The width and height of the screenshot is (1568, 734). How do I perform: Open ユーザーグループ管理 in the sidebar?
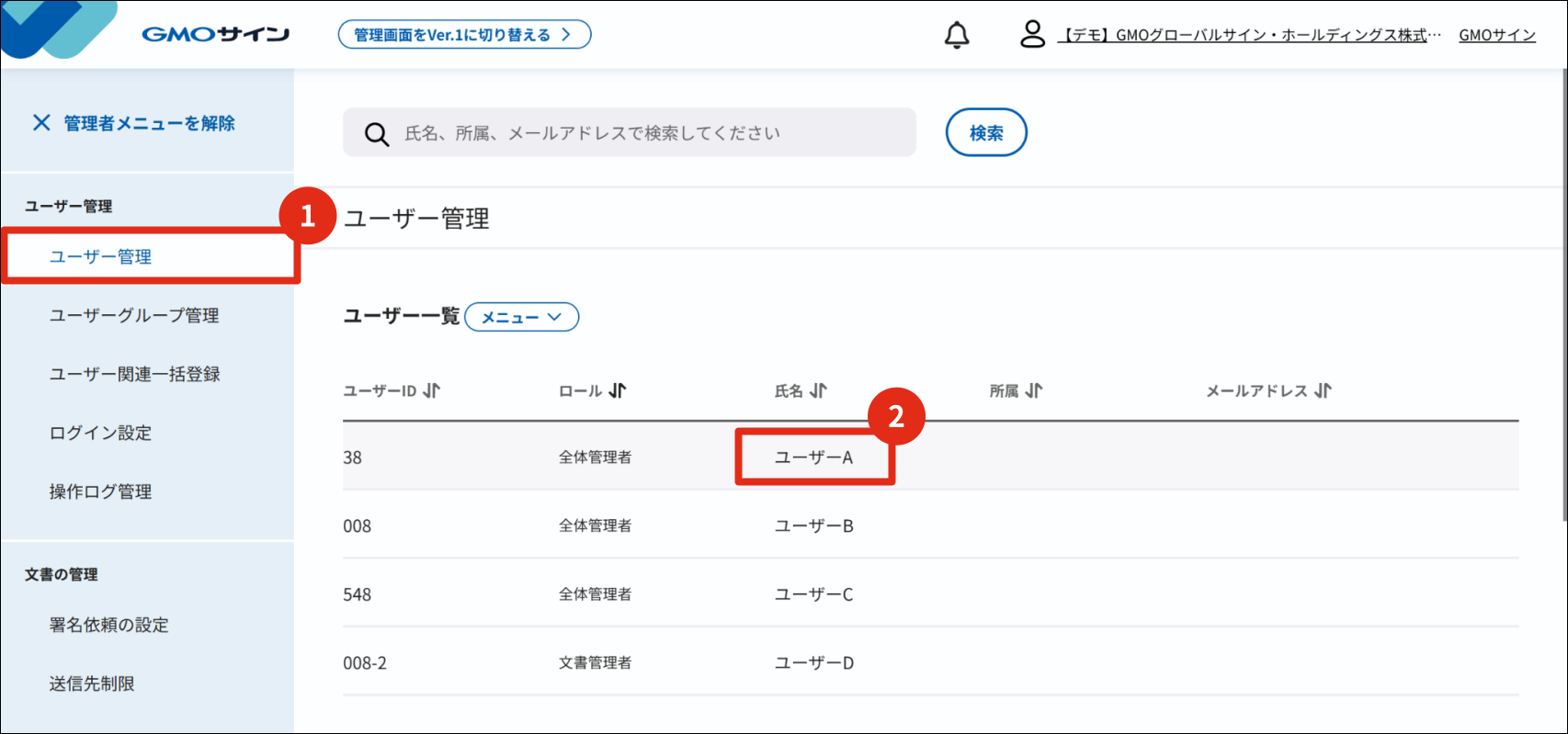tap(134, 315)
